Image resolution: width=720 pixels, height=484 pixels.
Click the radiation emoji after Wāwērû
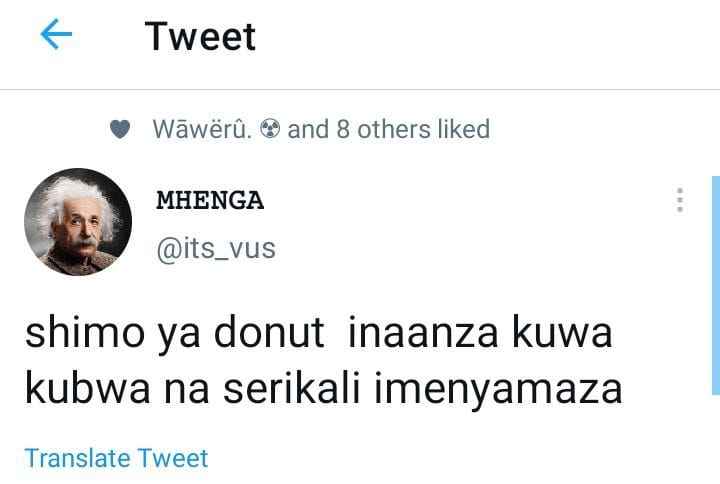coord(269,130)
